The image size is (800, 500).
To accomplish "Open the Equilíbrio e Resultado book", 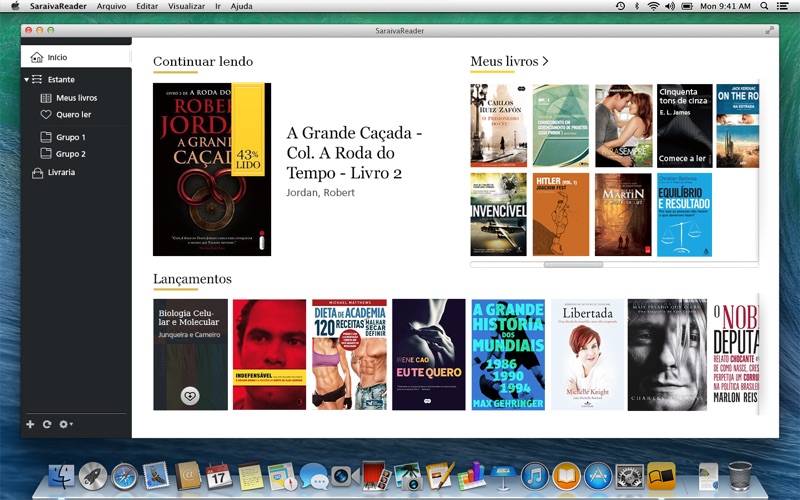I will [x=684, y=214].
